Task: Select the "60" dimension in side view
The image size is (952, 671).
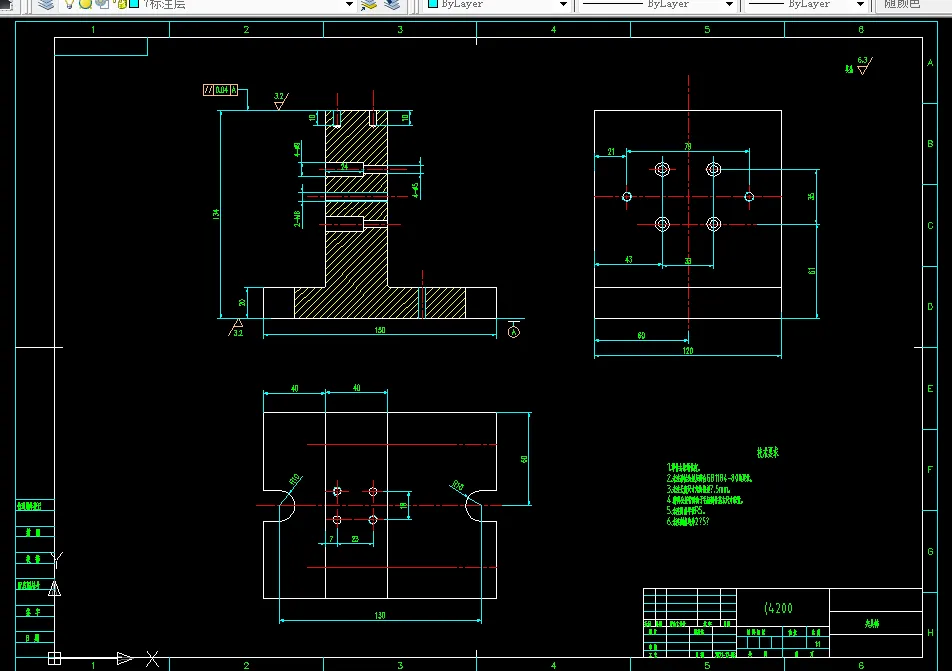Action: pyautogui.click(x=641, y=336)
